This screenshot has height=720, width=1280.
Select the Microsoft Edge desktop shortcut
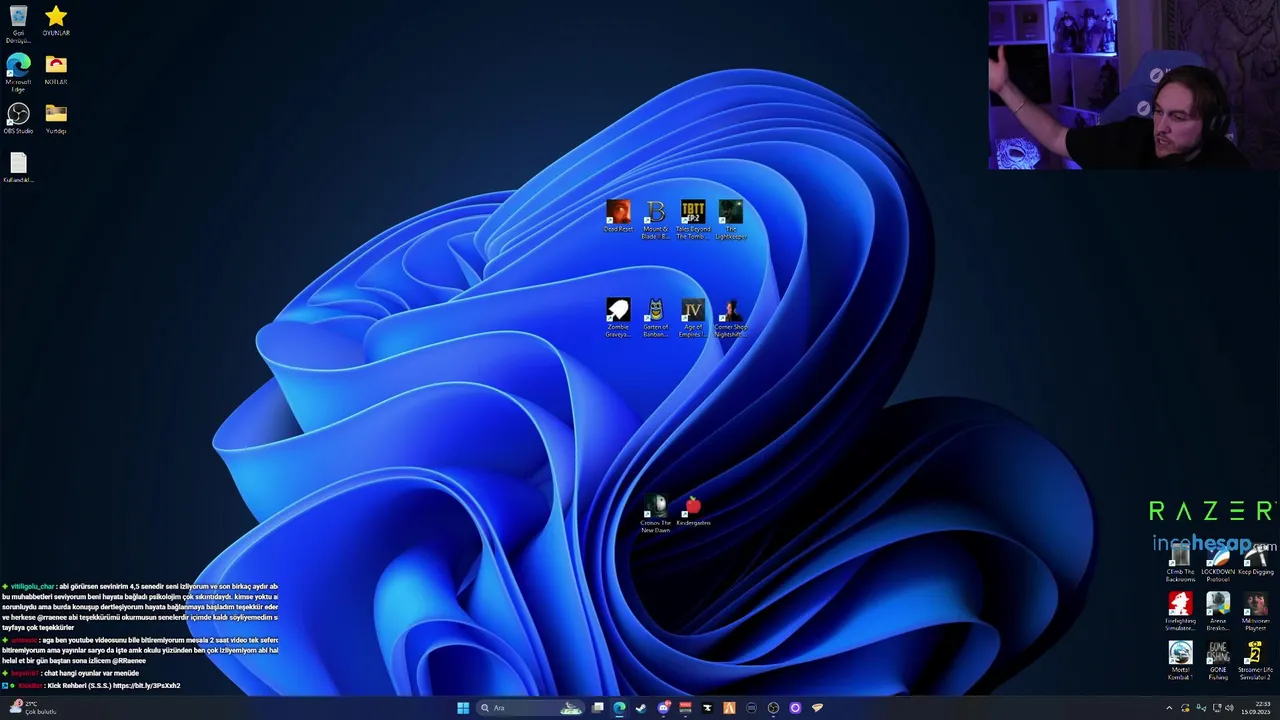click(x=18, y=73)
